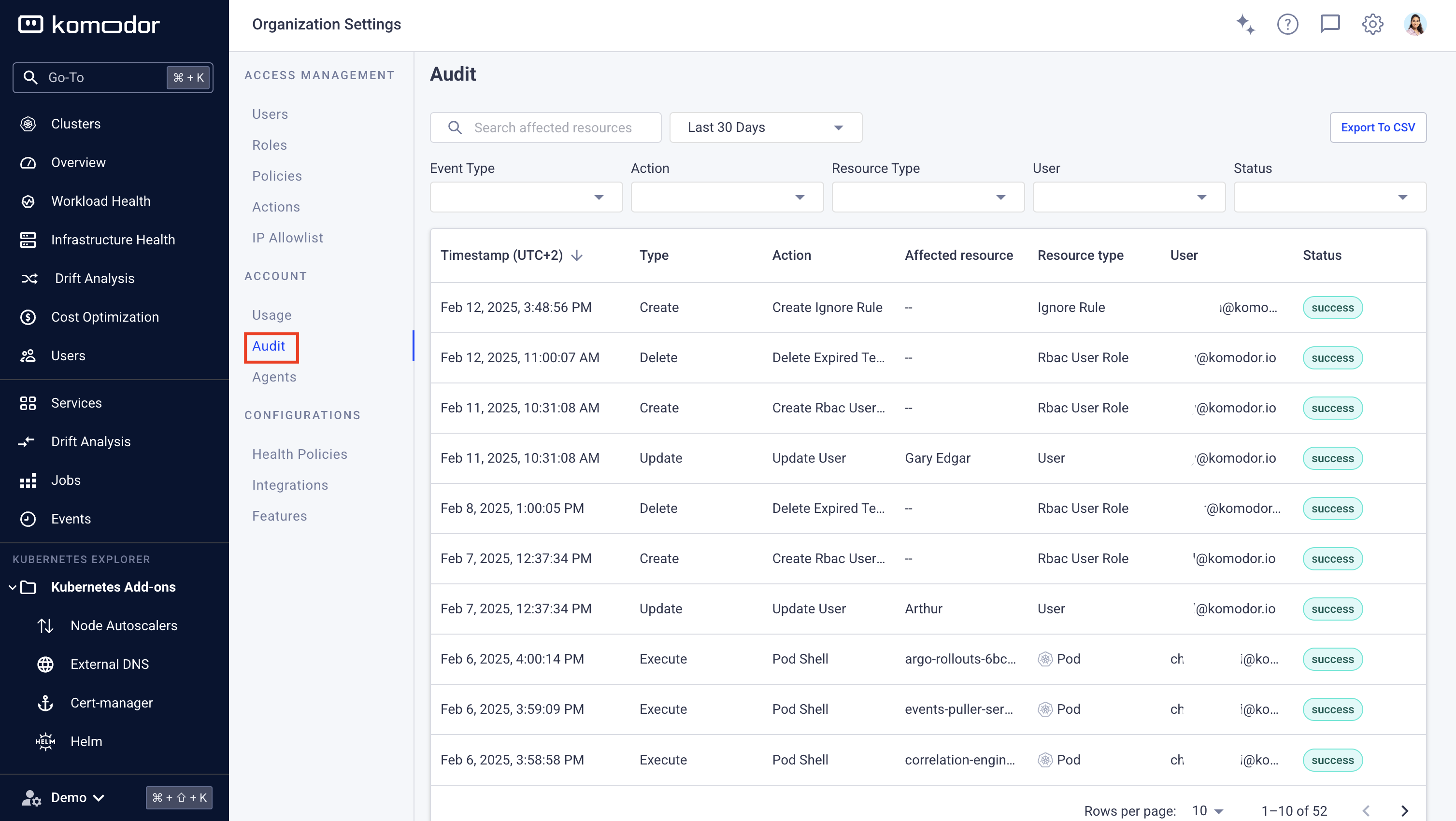Image resolution: width=1456 pixels, height=821 pixels.
Task: Open the user profile avatar
Action: pos(1415,24)
